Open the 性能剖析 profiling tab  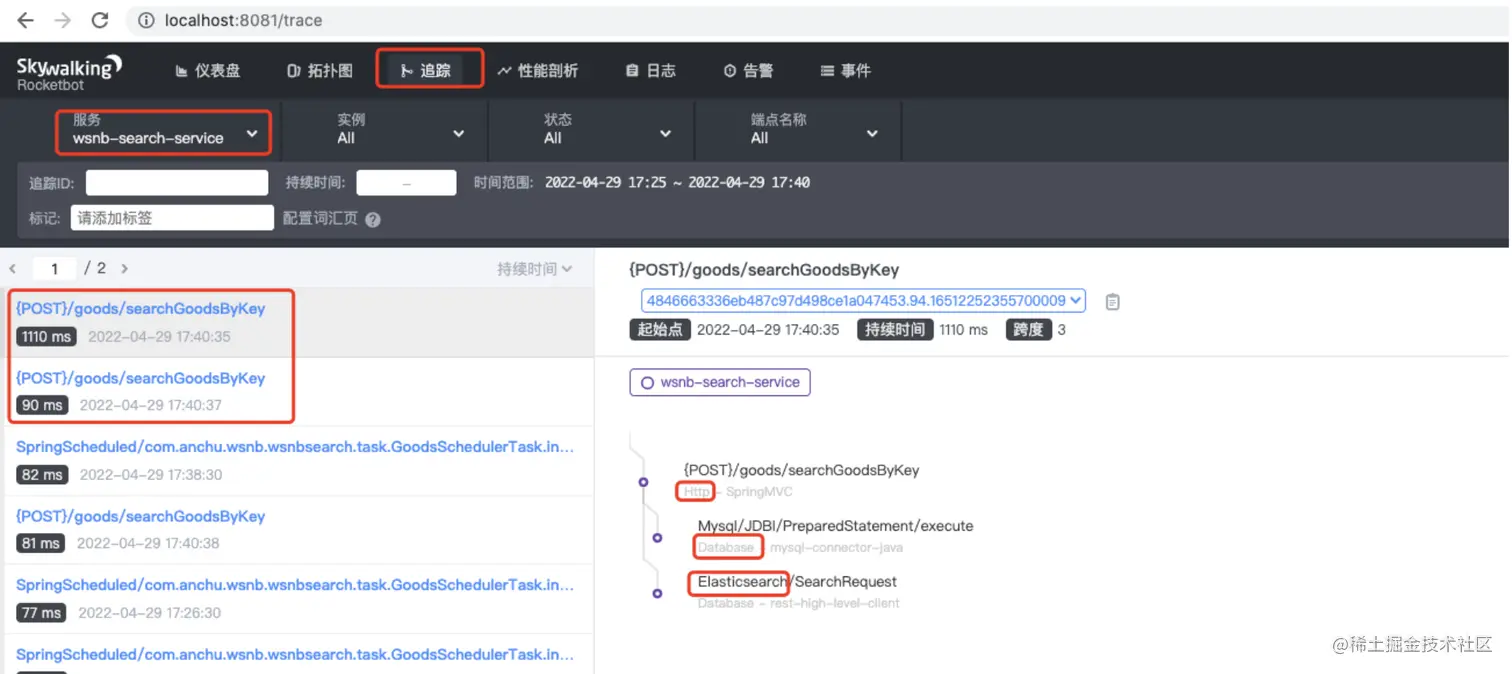[538, 71]
